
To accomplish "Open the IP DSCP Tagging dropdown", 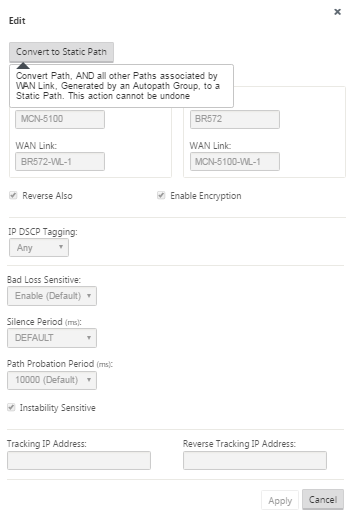I will pyautogui.click(x=39, y=248).
